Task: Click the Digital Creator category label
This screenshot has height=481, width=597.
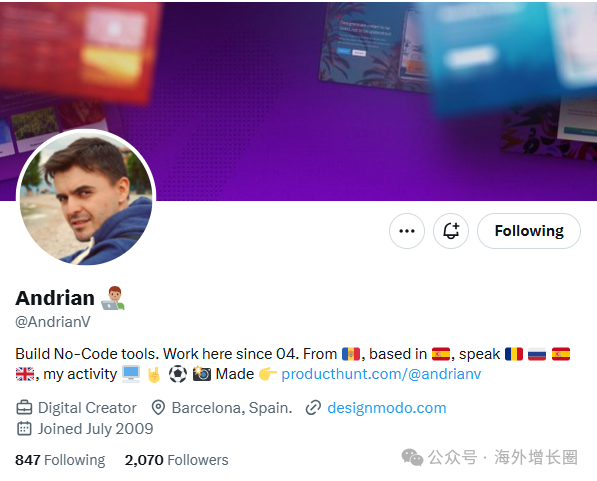Action: tap(87, 408)
